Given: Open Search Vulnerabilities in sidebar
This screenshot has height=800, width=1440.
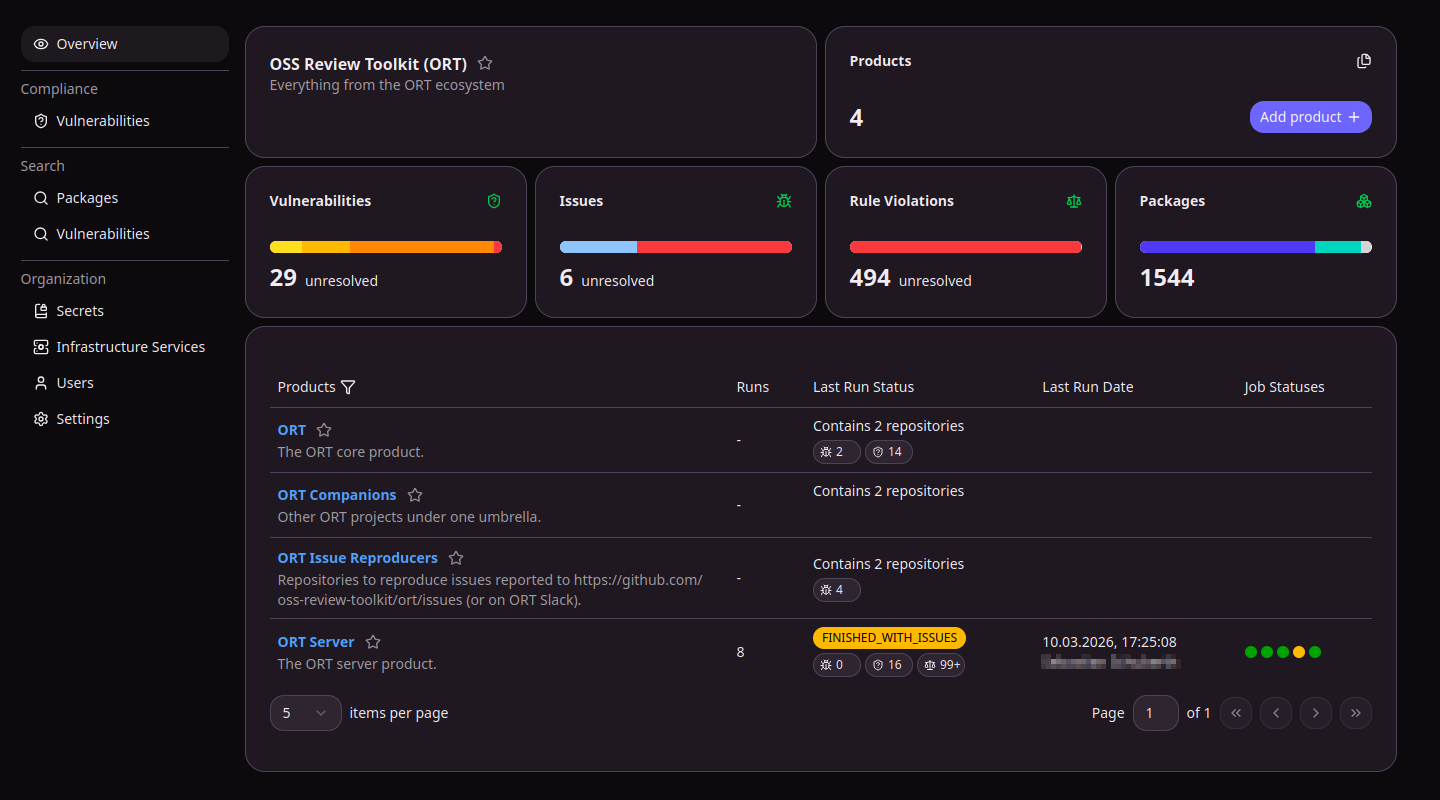Looking at the screenshot, I should pos(125,234).
